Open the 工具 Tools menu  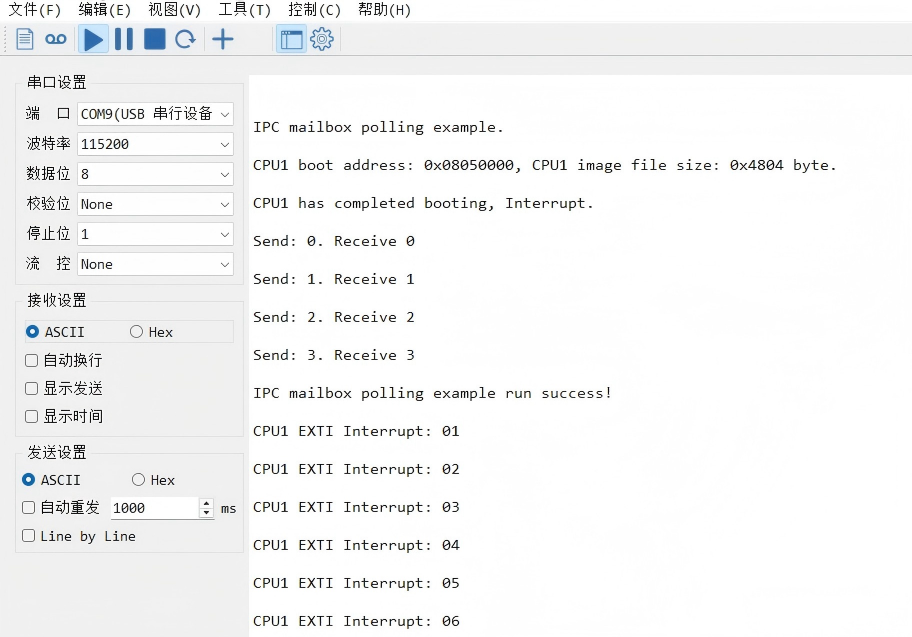click(x=241, y=11)
